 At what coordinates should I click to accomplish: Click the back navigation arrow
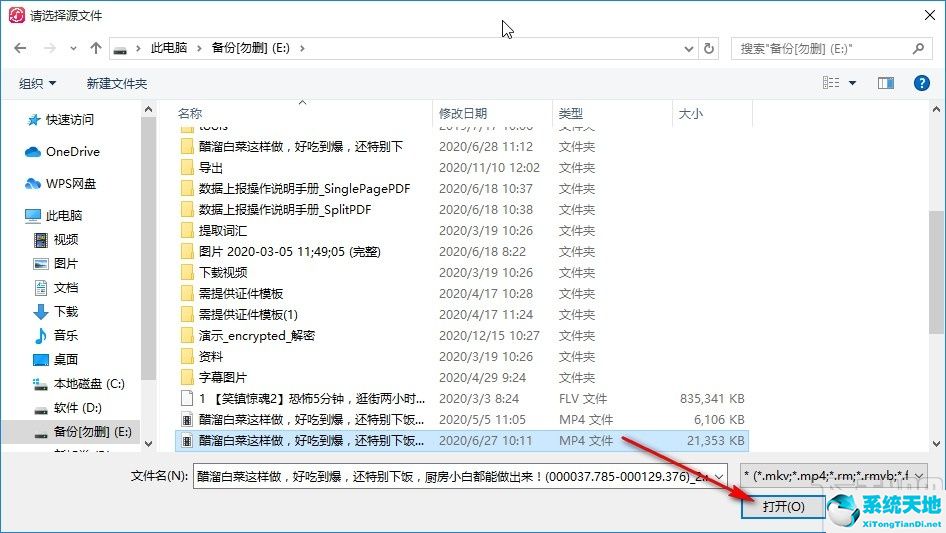click(20, 48)
